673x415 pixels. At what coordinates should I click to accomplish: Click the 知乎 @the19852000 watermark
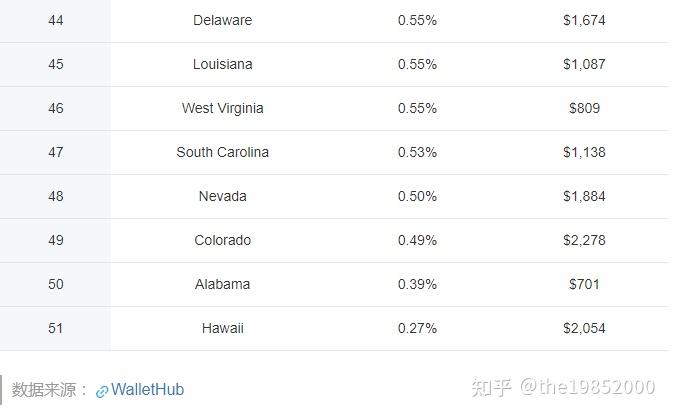pos(564,388)
